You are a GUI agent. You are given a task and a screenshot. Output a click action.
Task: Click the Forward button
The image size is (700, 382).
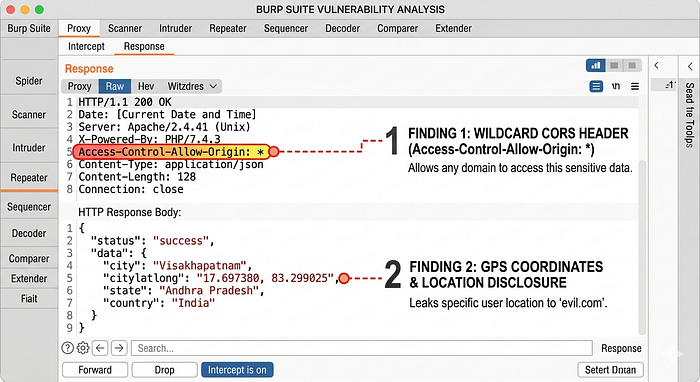[95, 370]
